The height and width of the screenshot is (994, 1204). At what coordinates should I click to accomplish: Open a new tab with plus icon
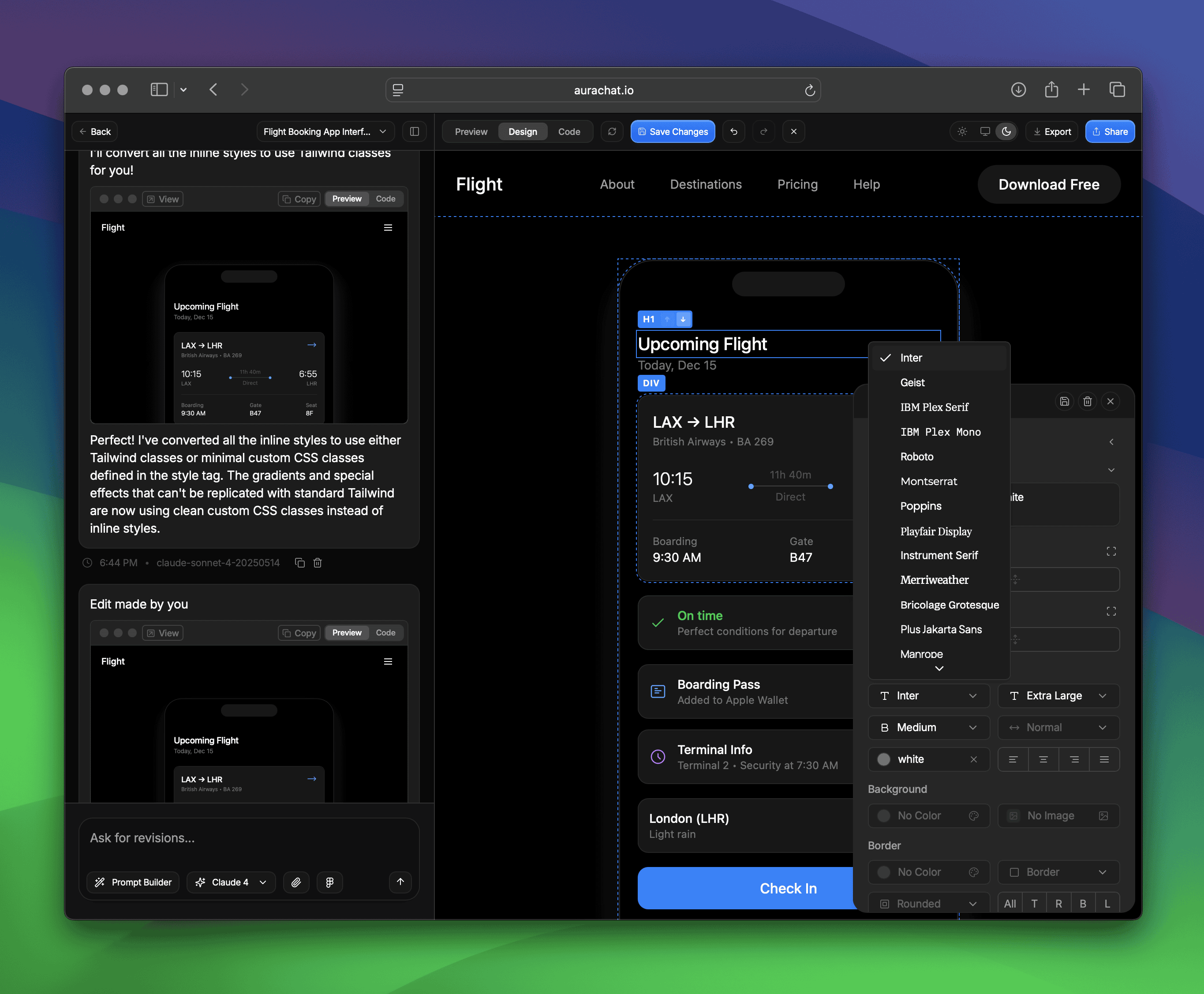pyautogui.click(x=1083, y=90)
